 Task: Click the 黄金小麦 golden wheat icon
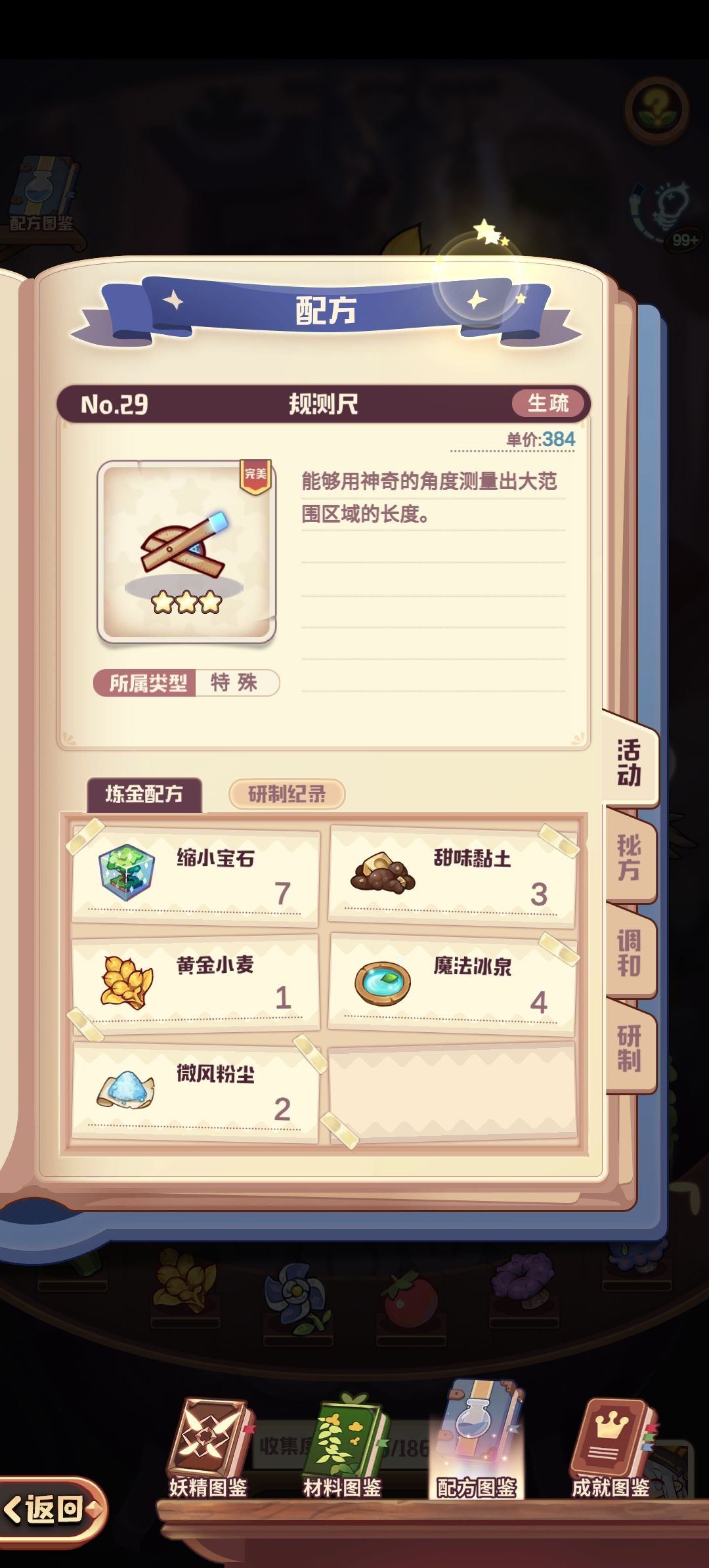point(126,982)
